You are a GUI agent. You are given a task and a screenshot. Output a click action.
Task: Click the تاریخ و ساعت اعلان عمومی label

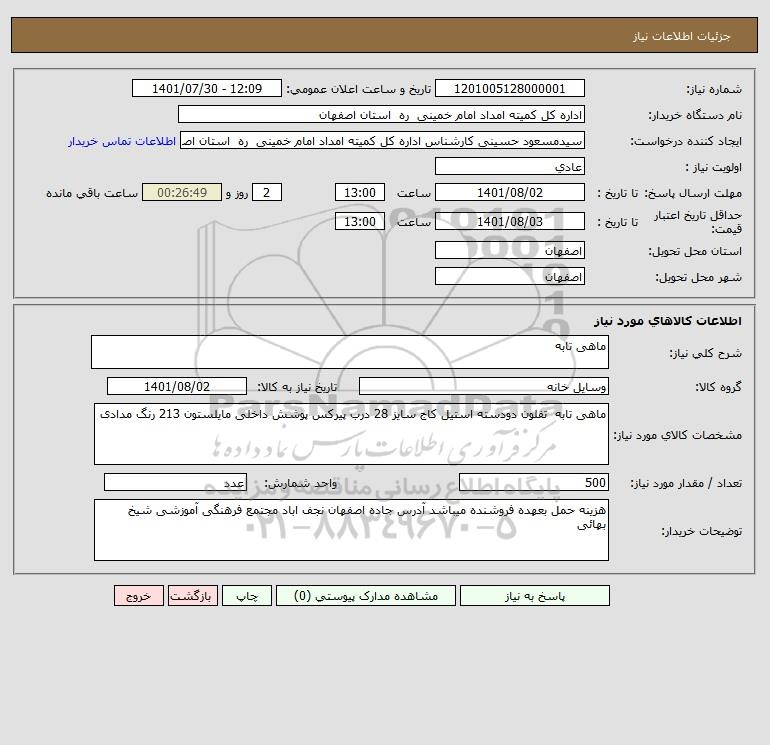pyautogui.click(x=359, y=89)
